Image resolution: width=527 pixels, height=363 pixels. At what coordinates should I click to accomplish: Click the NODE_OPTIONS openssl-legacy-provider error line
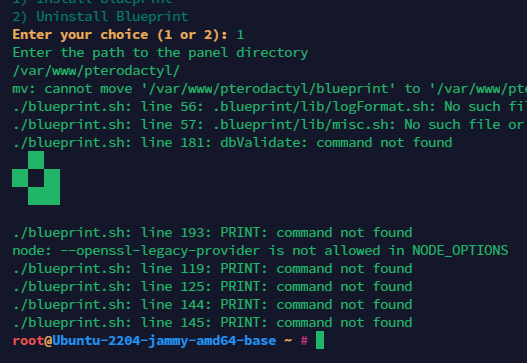[260, 250]
